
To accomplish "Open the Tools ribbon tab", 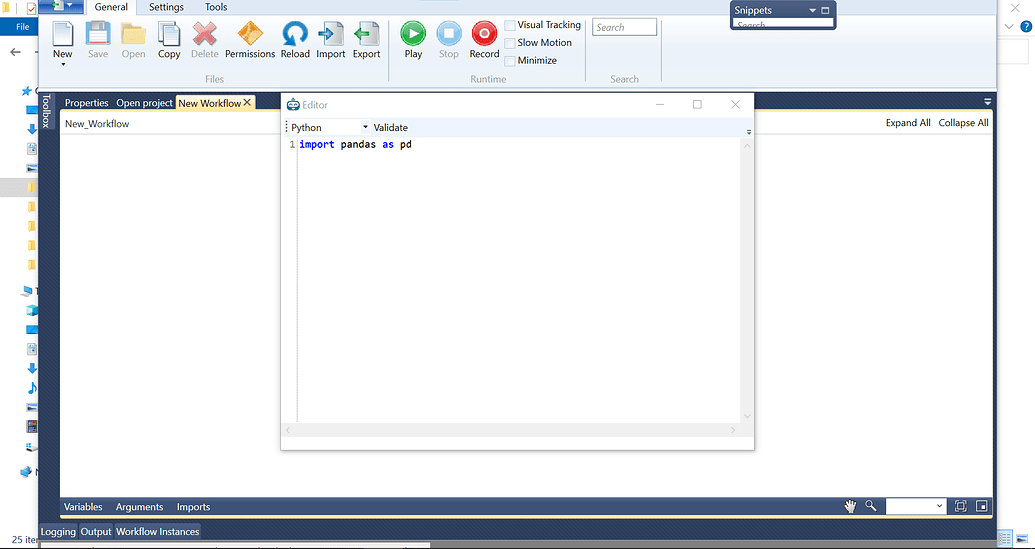I will tap(216, 7).
